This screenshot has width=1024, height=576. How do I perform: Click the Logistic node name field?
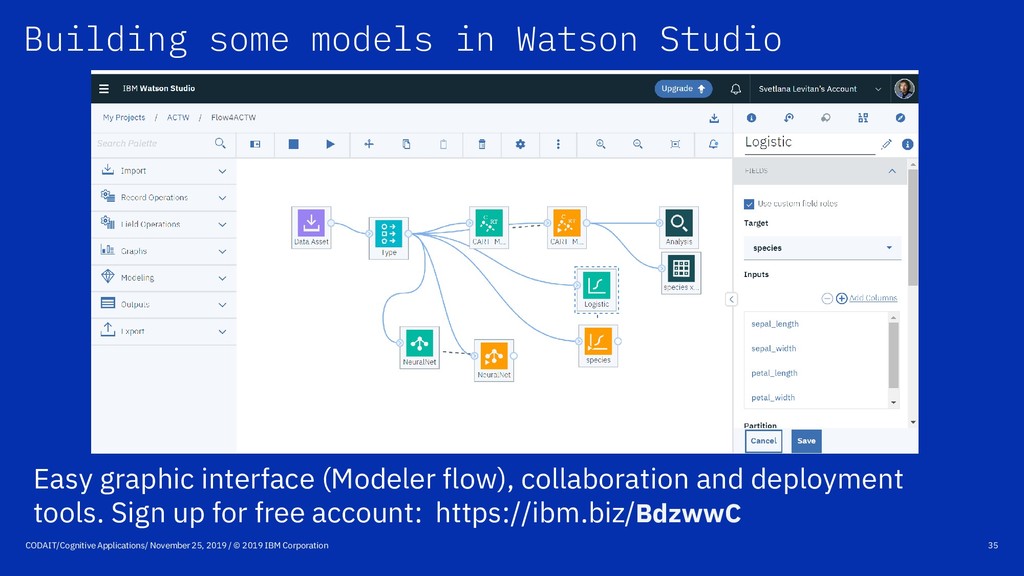pyautogui.click(x=810, y=143)
